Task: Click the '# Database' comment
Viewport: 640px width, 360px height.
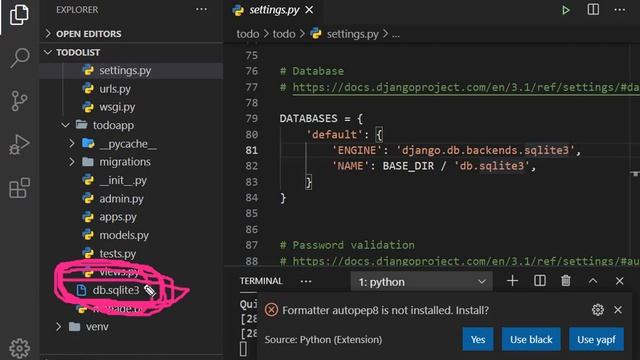Action: tap(312, 71)
